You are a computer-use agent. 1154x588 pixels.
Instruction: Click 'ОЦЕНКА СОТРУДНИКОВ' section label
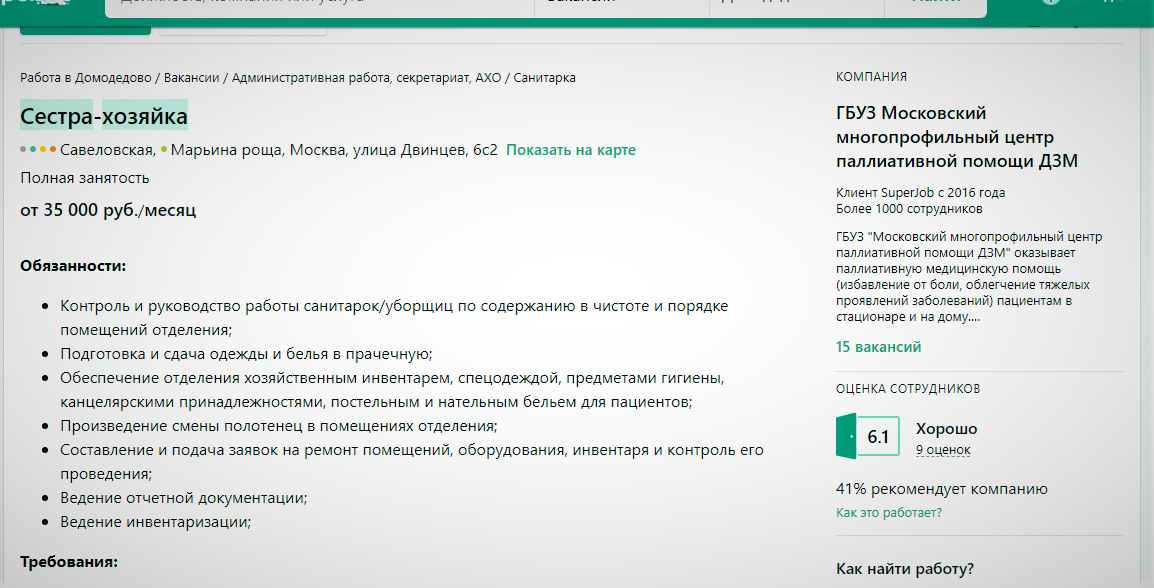(908, 389)
